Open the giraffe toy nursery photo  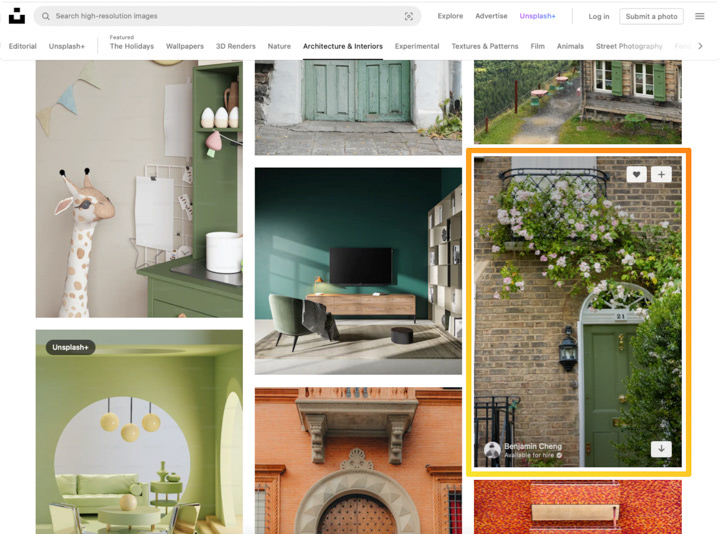[139, 189]
